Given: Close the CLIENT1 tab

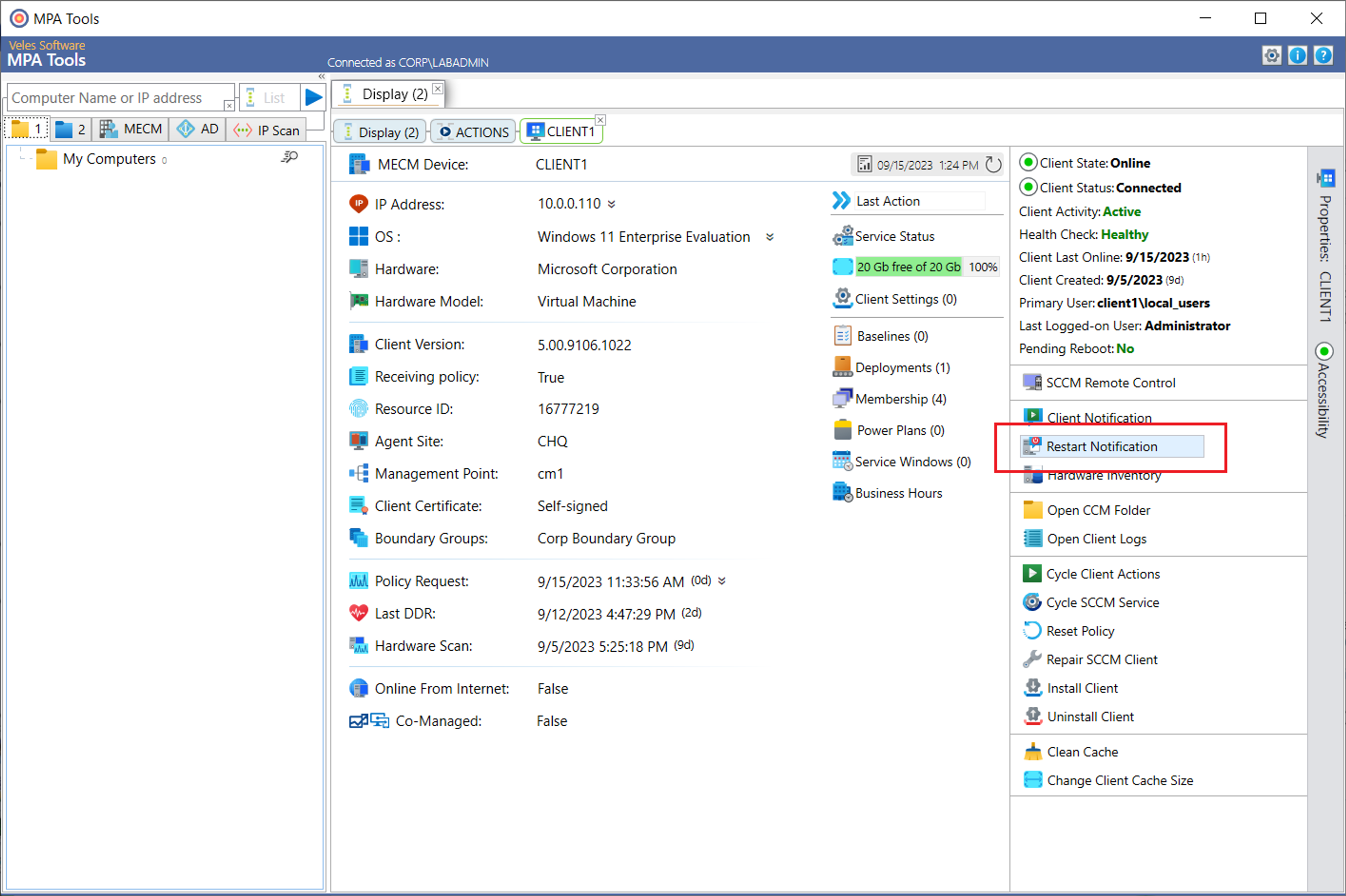Looking at the screenshot, I should pyautogui.click(x=600, y=120).
